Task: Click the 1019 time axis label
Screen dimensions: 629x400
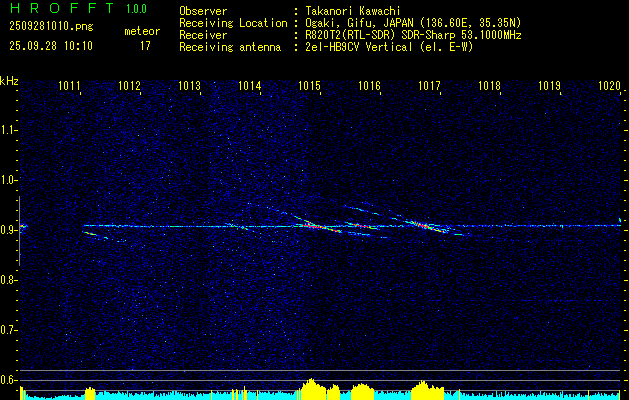Action: click(x=549, y=85)
